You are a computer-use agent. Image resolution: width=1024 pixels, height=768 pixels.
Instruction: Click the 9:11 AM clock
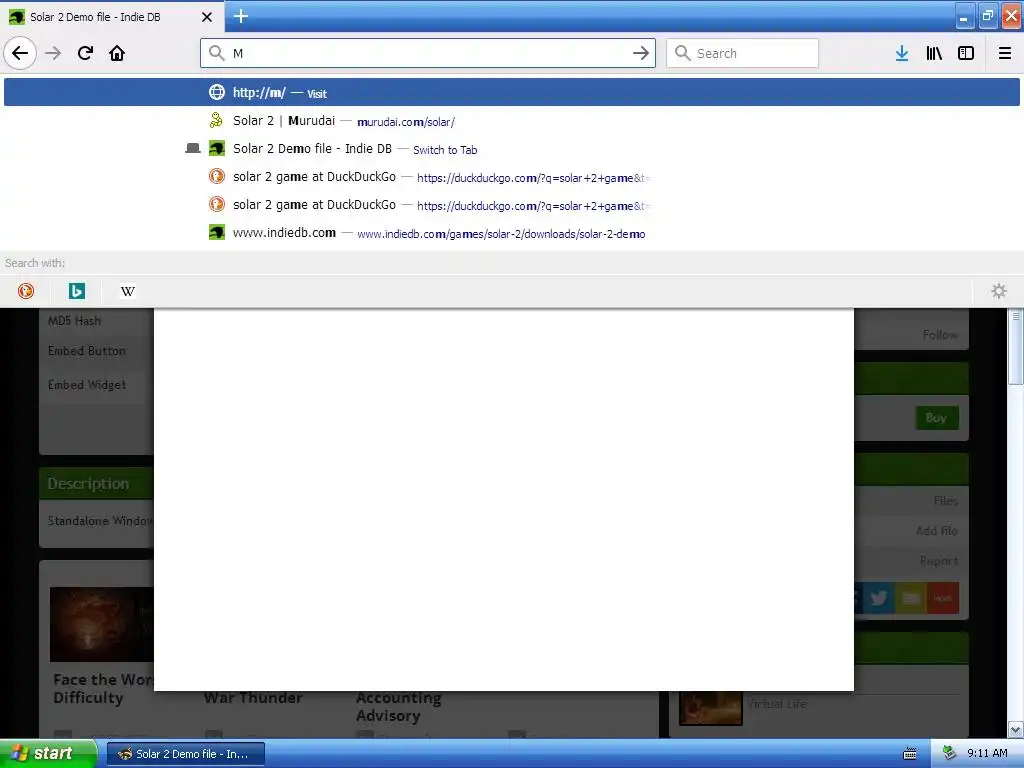click(987, 753)
